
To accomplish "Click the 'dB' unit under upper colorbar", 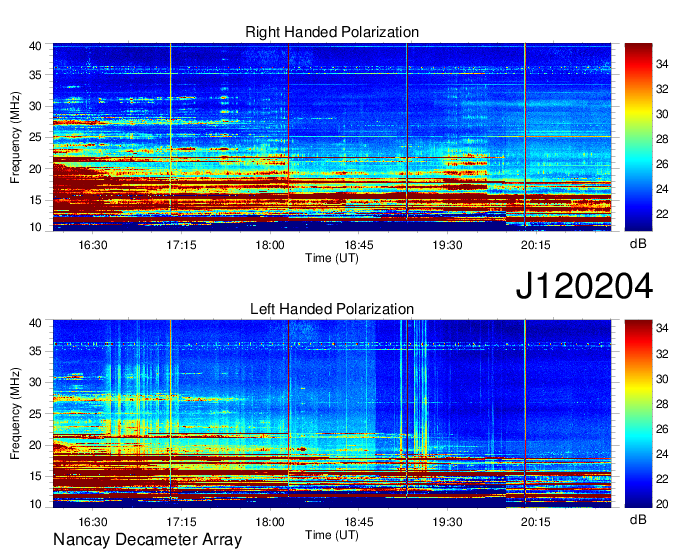I will tap(638, 244).
